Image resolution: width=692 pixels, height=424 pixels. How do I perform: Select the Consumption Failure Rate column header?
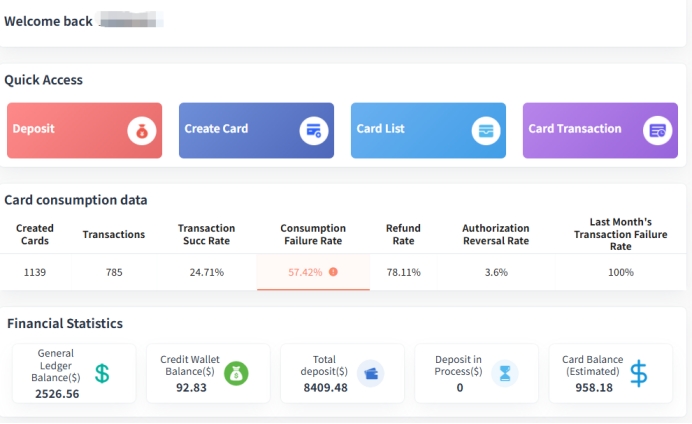[x=313, y=234]
